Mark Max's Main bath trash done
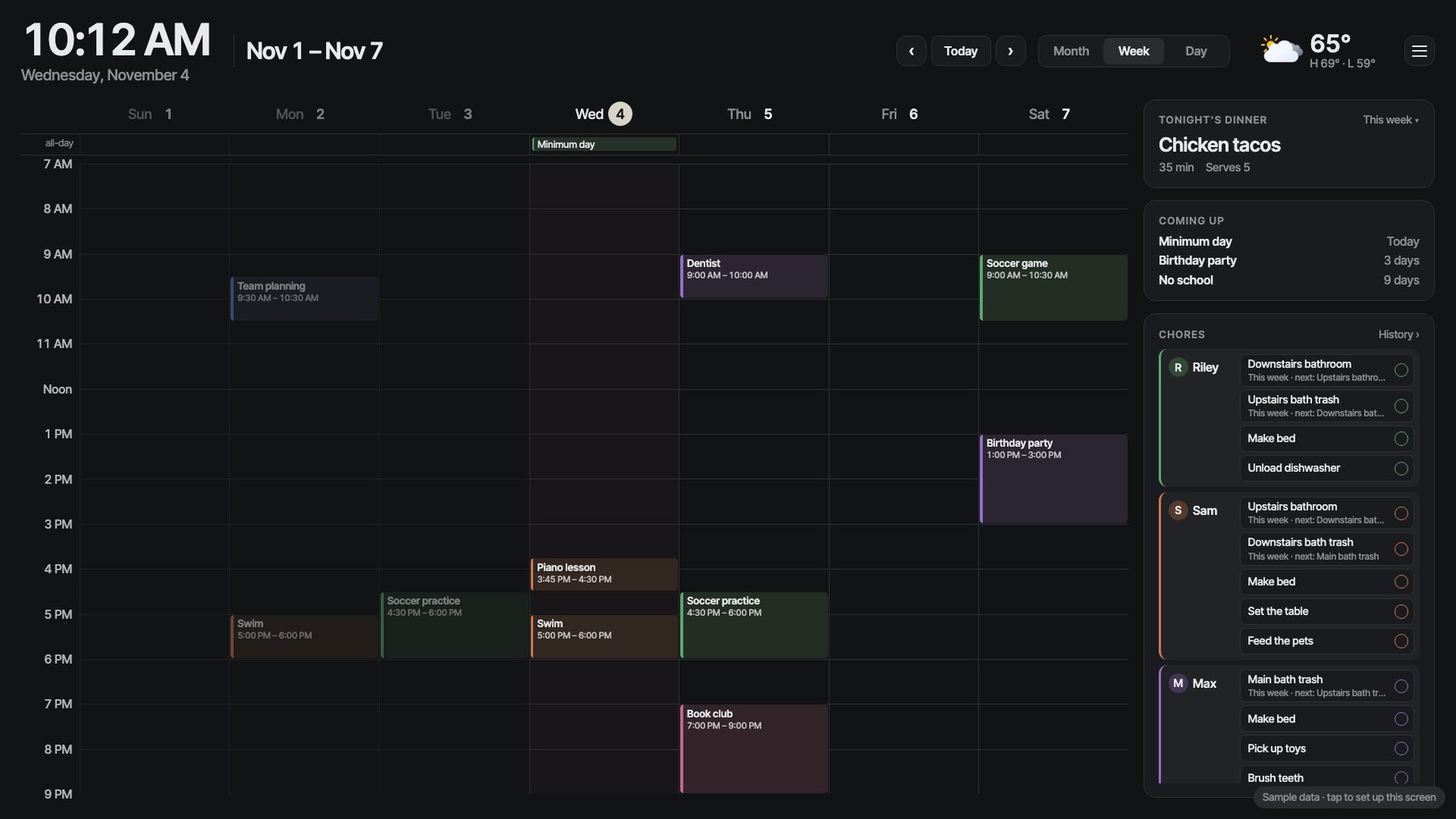The width and height of the screenshot is (1456, 819). pos(1401,686)
